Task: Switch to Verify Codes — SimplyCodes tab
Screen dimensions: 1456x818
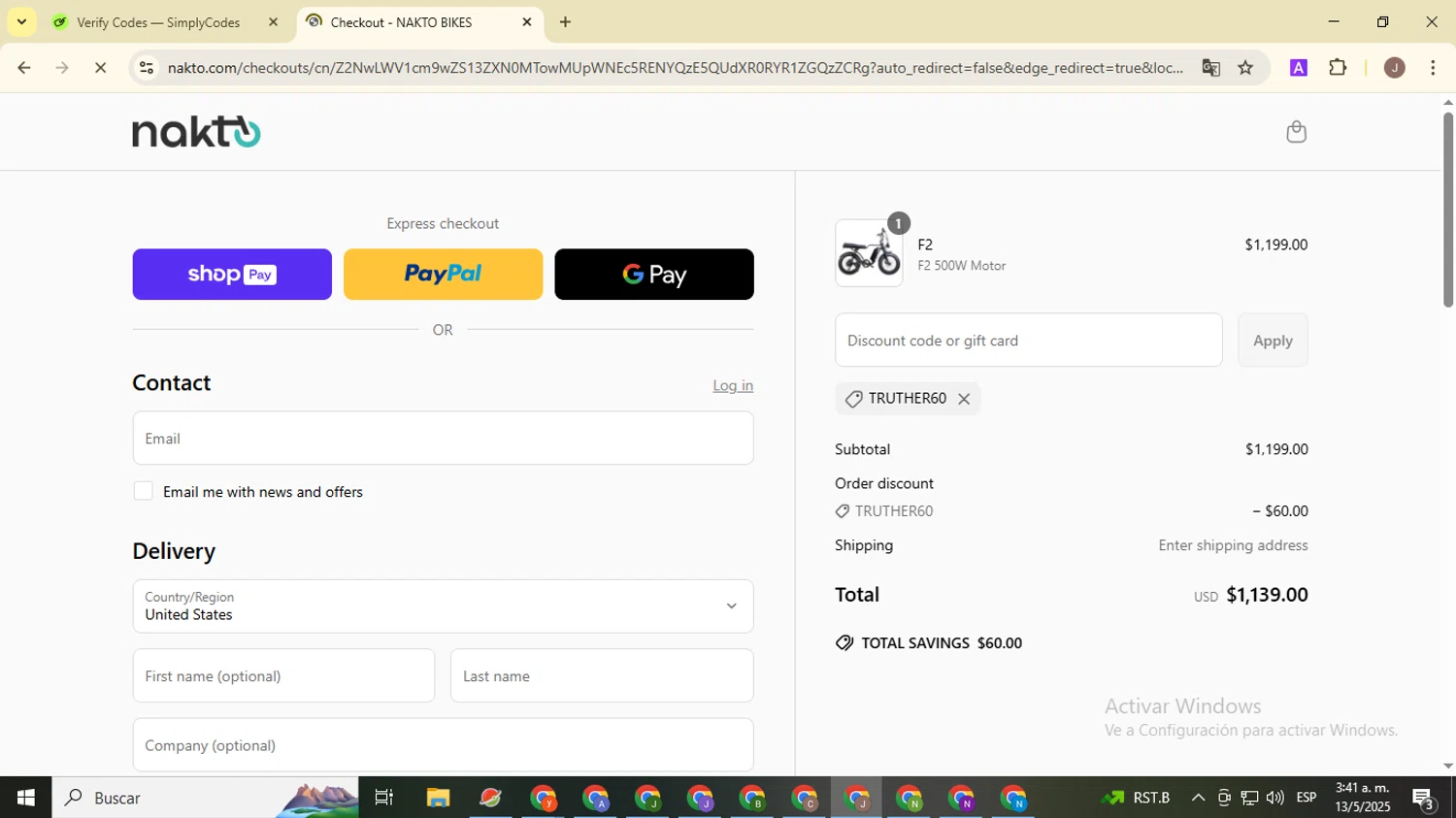Action: (x=158, y=22)
